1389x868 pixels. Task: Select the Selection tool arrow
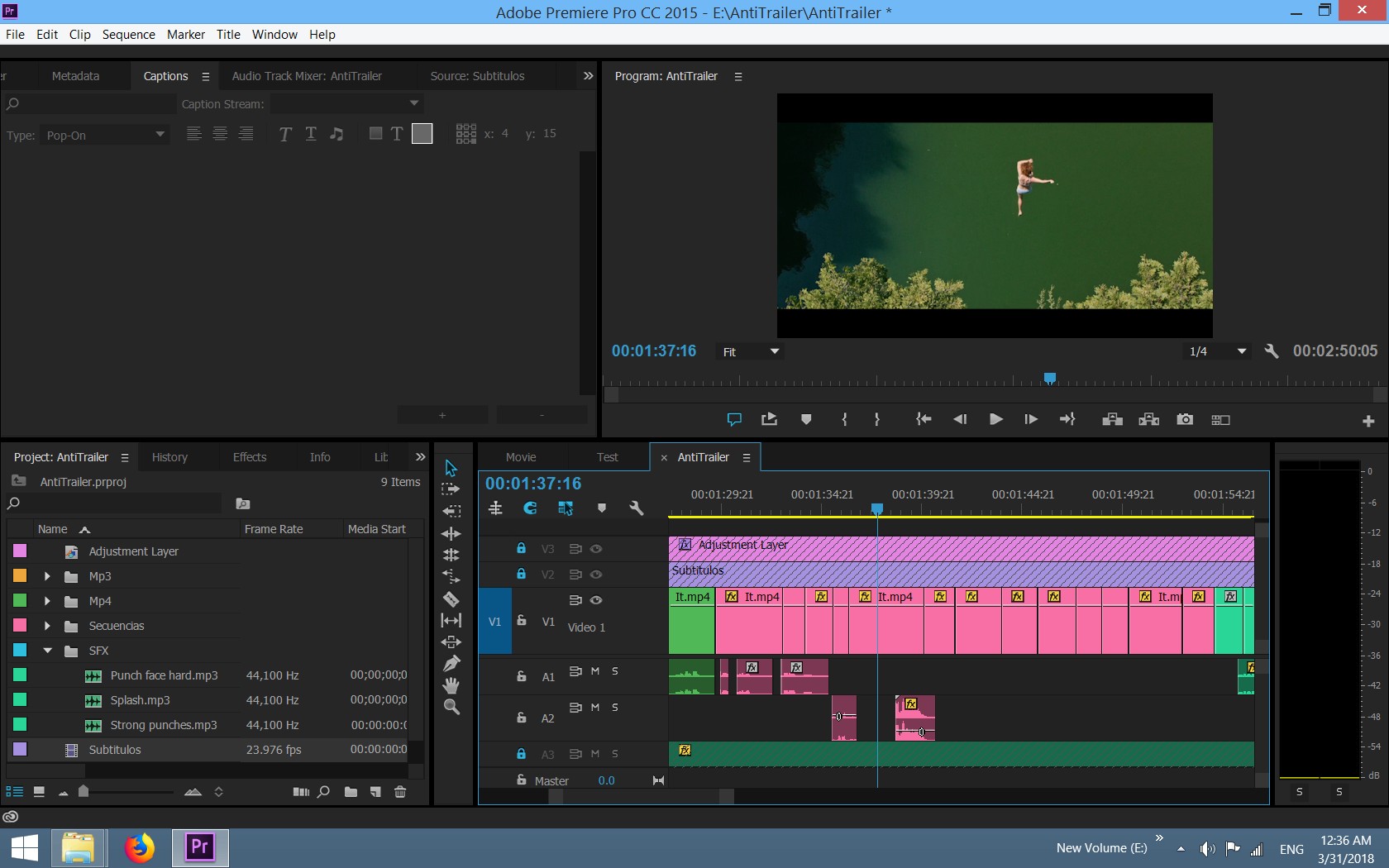point(451,468)
